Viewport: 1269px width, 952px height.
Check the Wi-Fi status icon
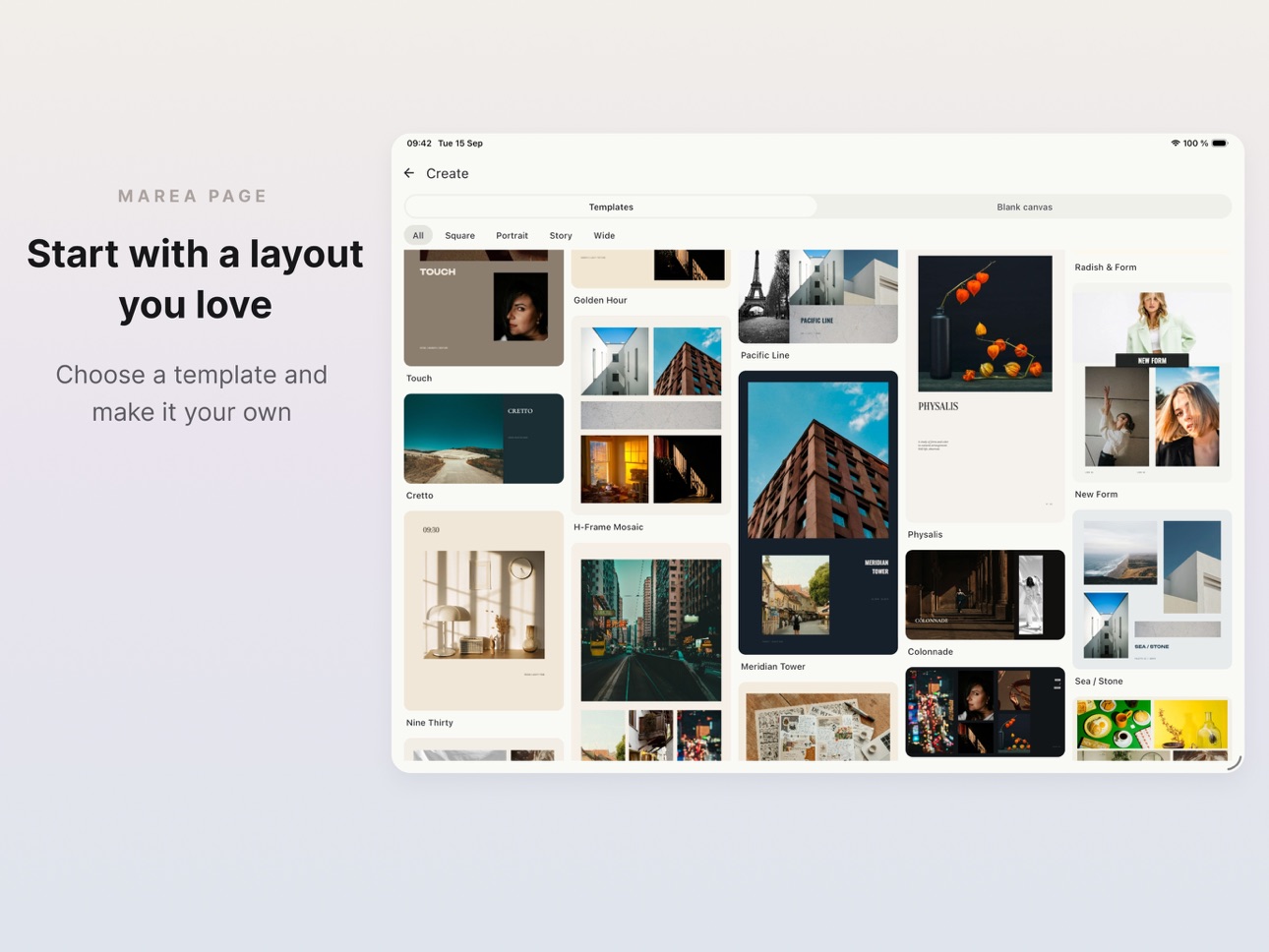point(1175,144)
